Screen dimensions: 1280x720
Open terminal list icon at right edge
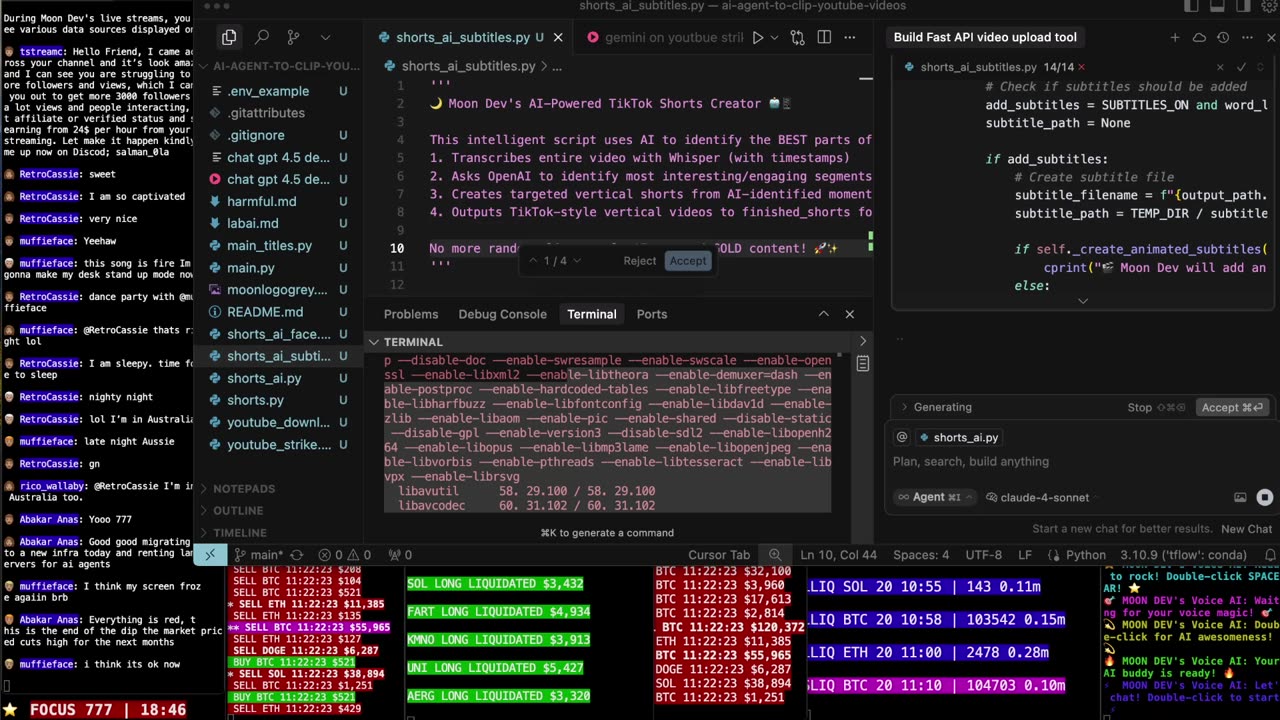(863, 364)
